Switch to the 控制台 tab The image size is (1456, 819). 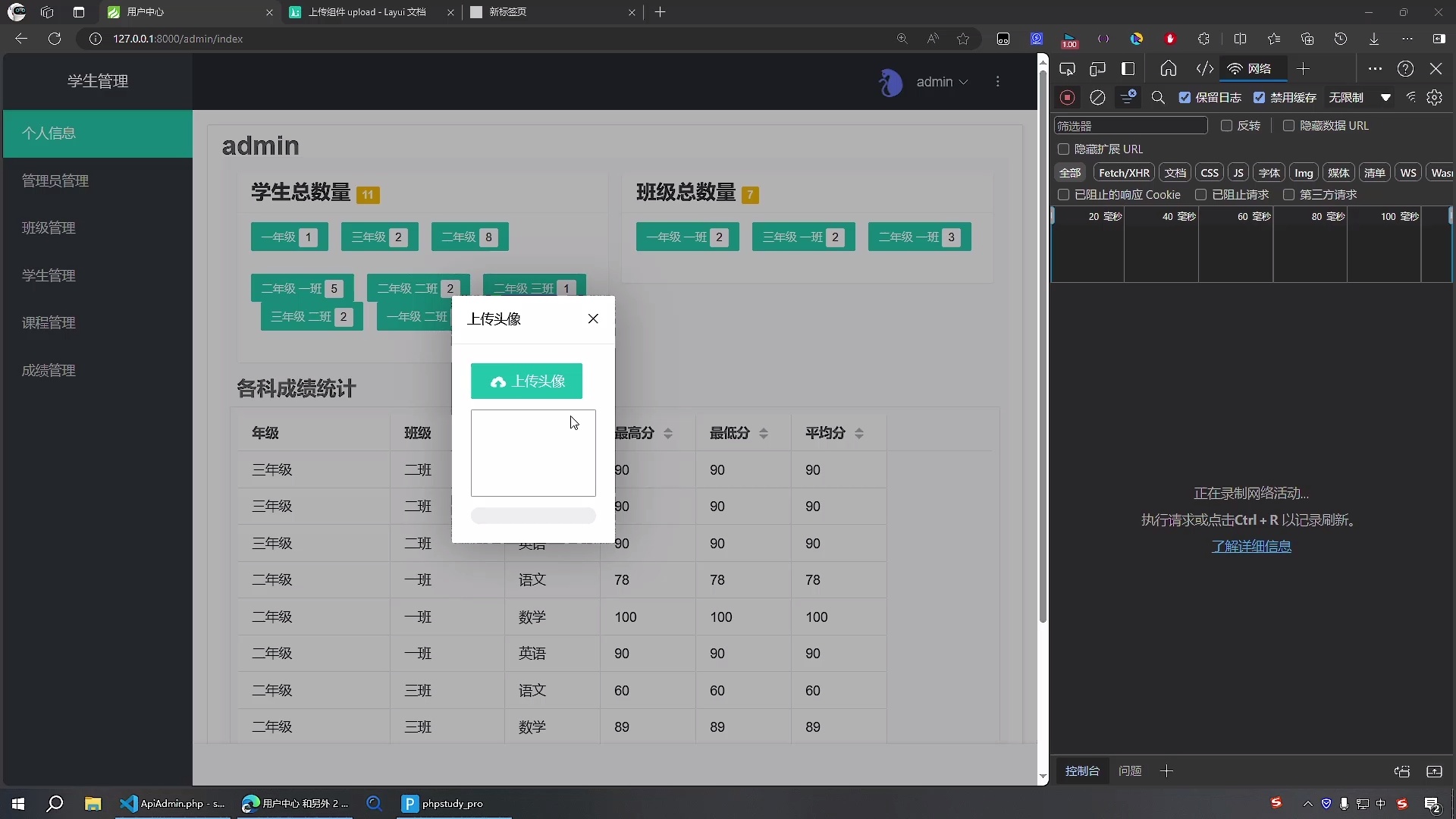[1083, 771]
